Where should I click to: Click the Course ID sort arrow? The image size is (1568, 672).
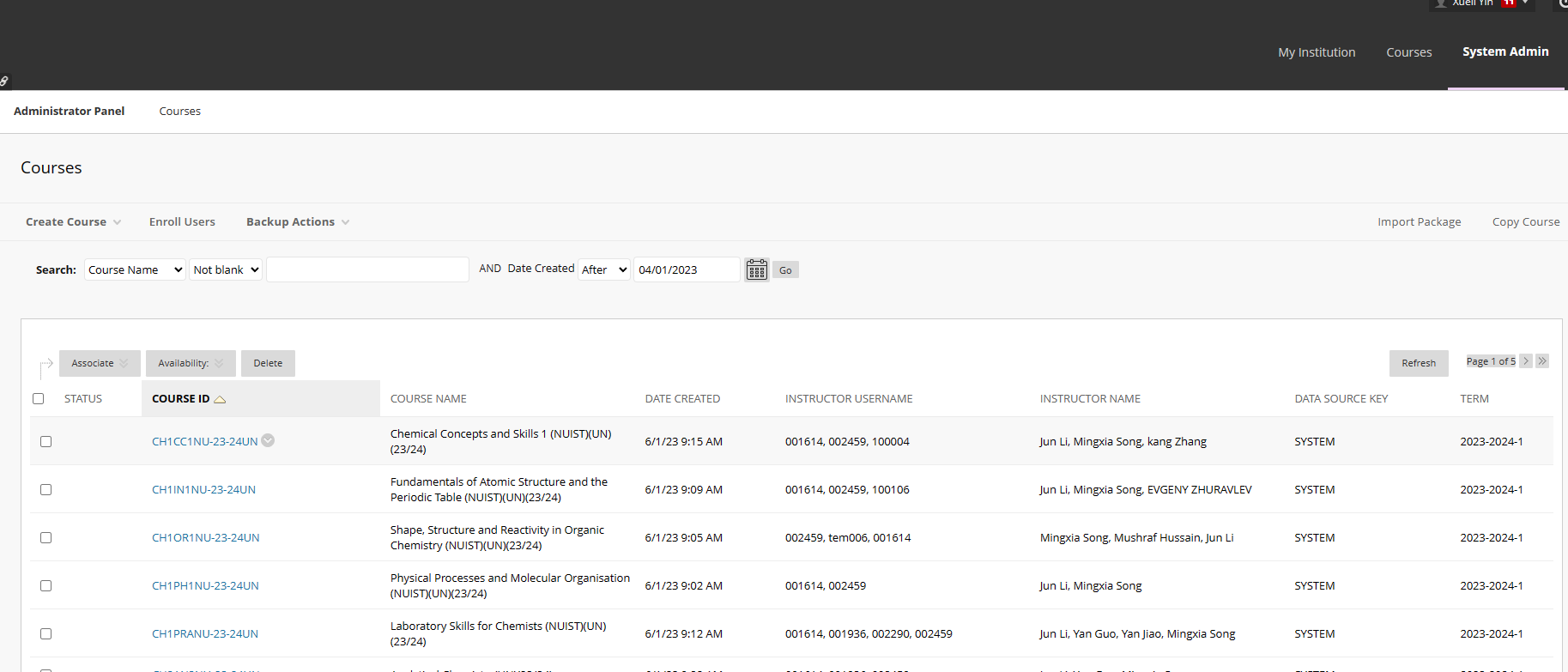click(x=220, y=399)
